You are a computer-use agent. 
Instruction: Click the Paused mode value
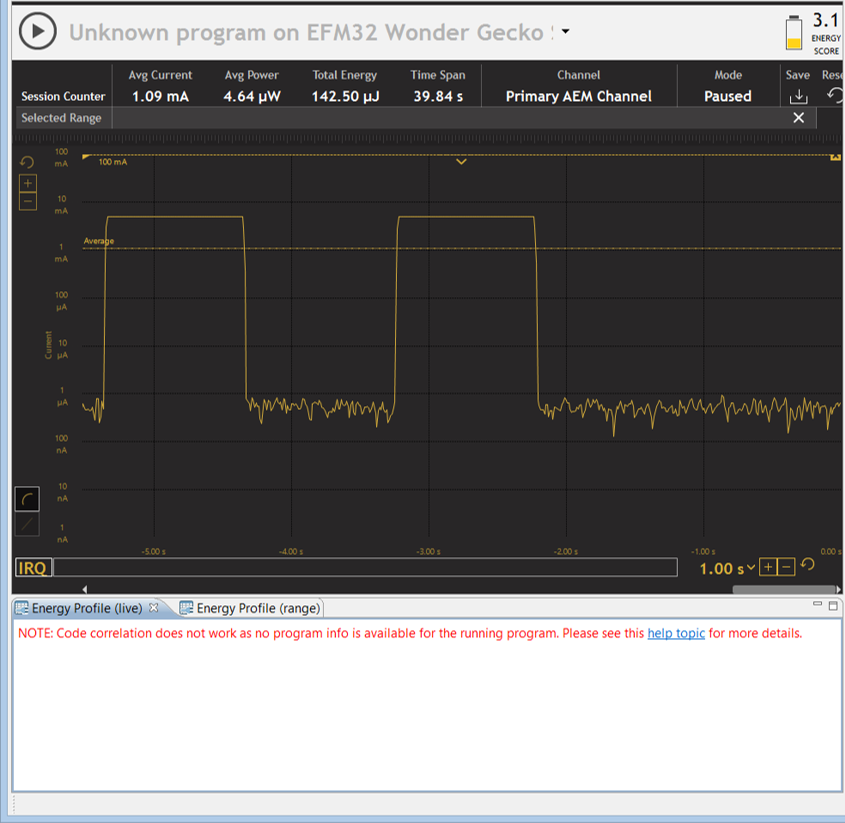pyautogui.click(x=728, y=96)
